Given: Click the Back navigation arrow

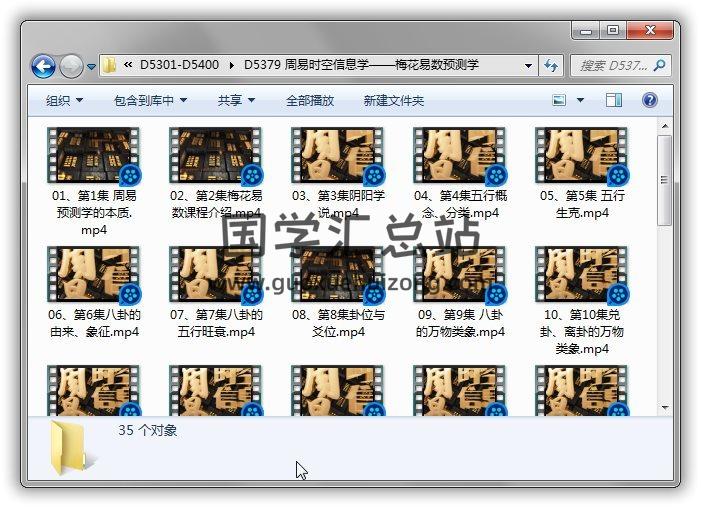Looking at the screenshot, I should [43, 66].
